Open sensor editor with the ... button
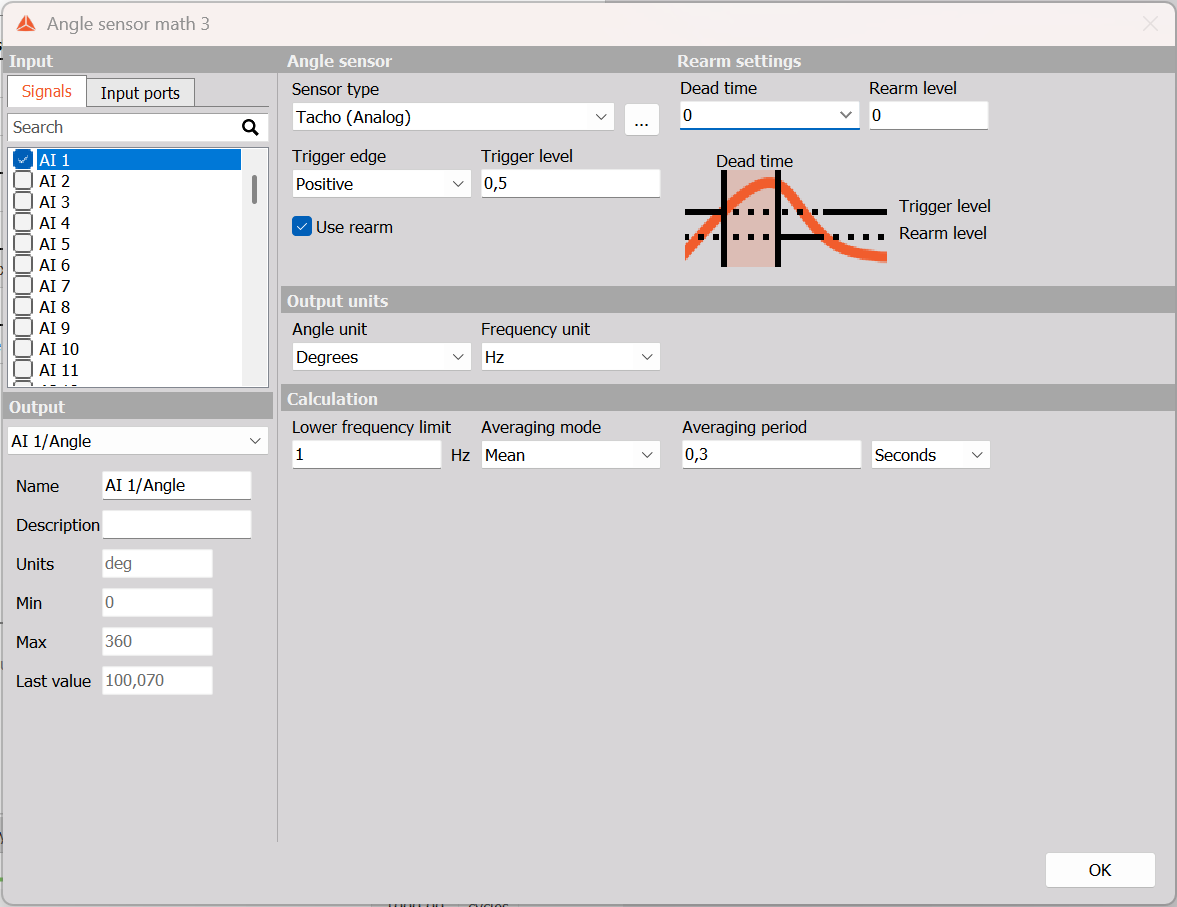This screenshot has width=1177, height=907. pos(641,119)
